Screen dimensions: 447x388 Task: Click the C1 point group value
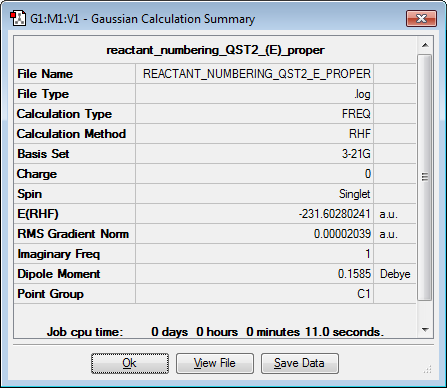364,294
